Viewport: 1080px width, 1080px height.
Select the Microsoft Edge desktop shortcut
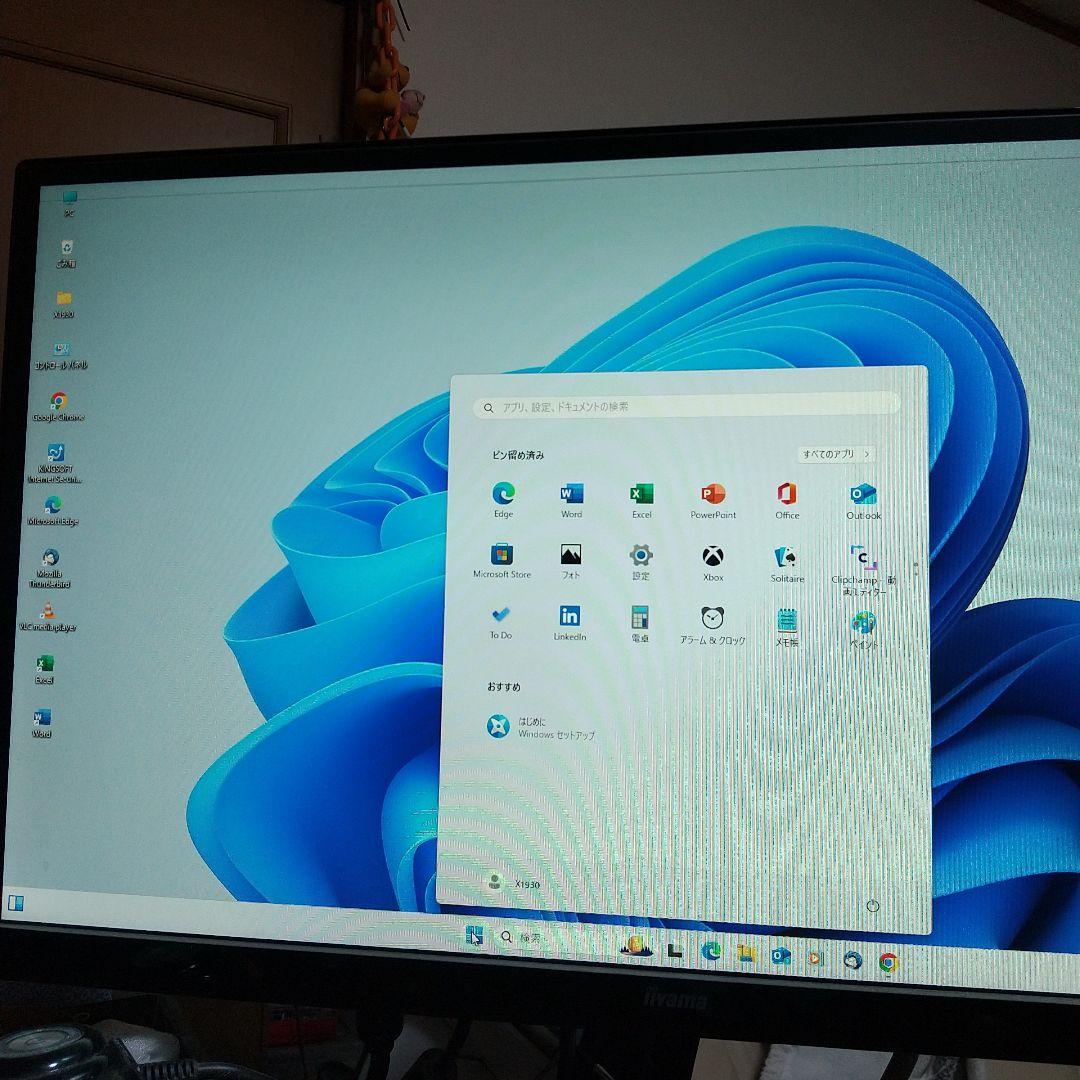click(52, 511)
